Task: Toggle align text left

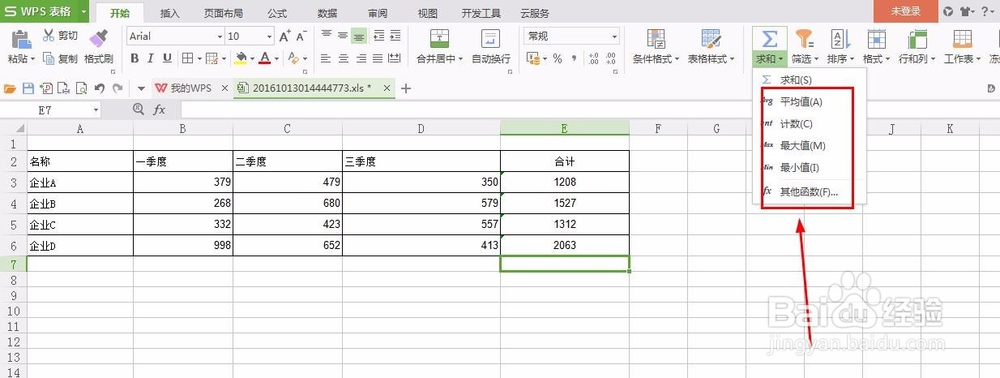Action: (x=327, y=59)
